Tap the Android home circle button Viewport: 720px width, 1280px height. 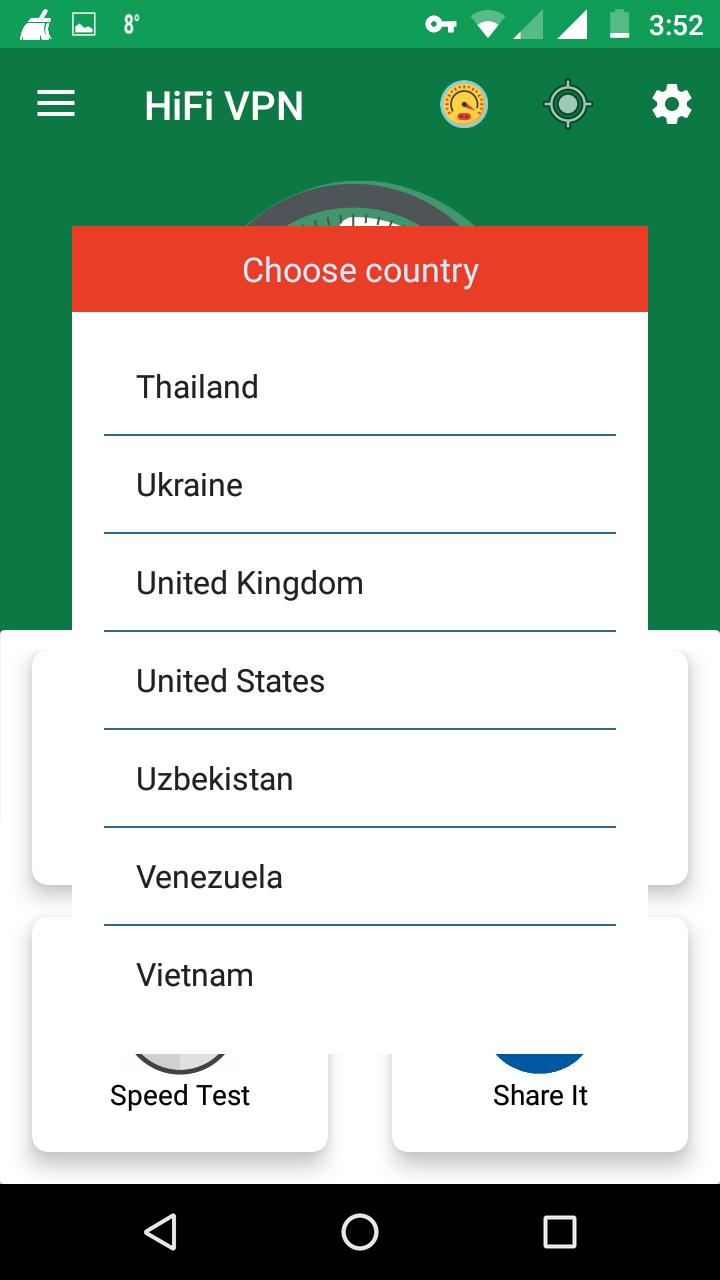tap(360, 1232)
